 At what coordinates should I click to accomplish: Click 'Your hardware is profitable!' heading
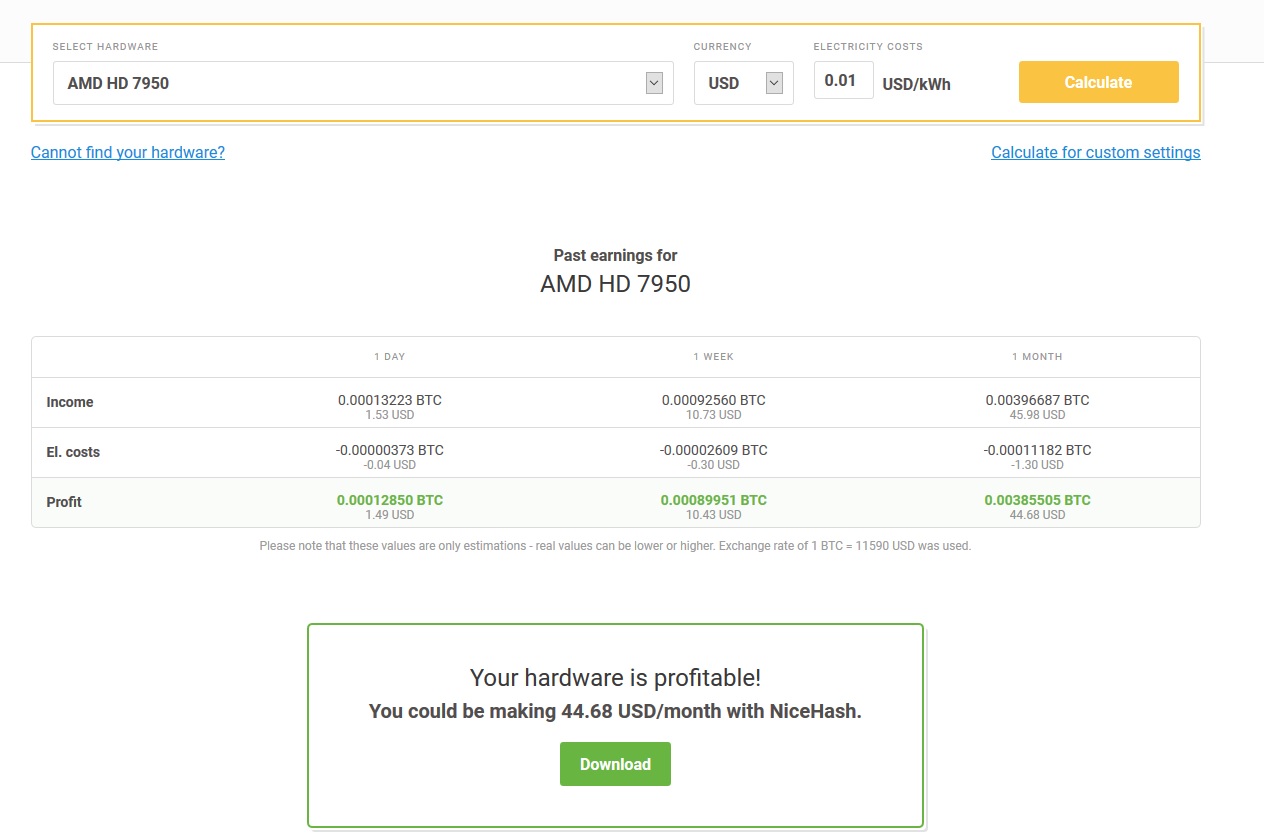pos(615,677)
